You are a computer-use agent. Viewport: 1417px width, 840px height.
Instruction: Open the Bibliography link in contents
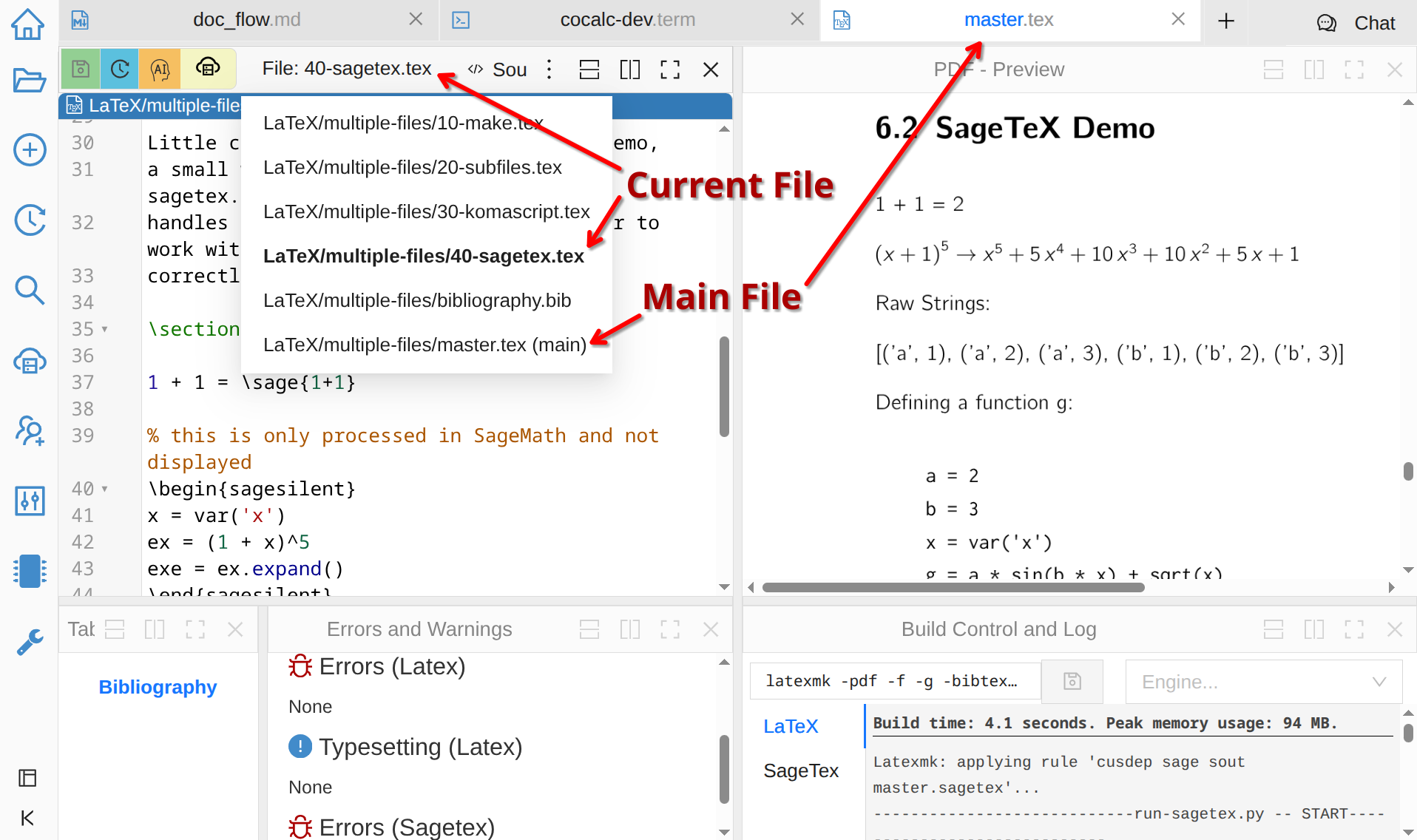[158, 687]
